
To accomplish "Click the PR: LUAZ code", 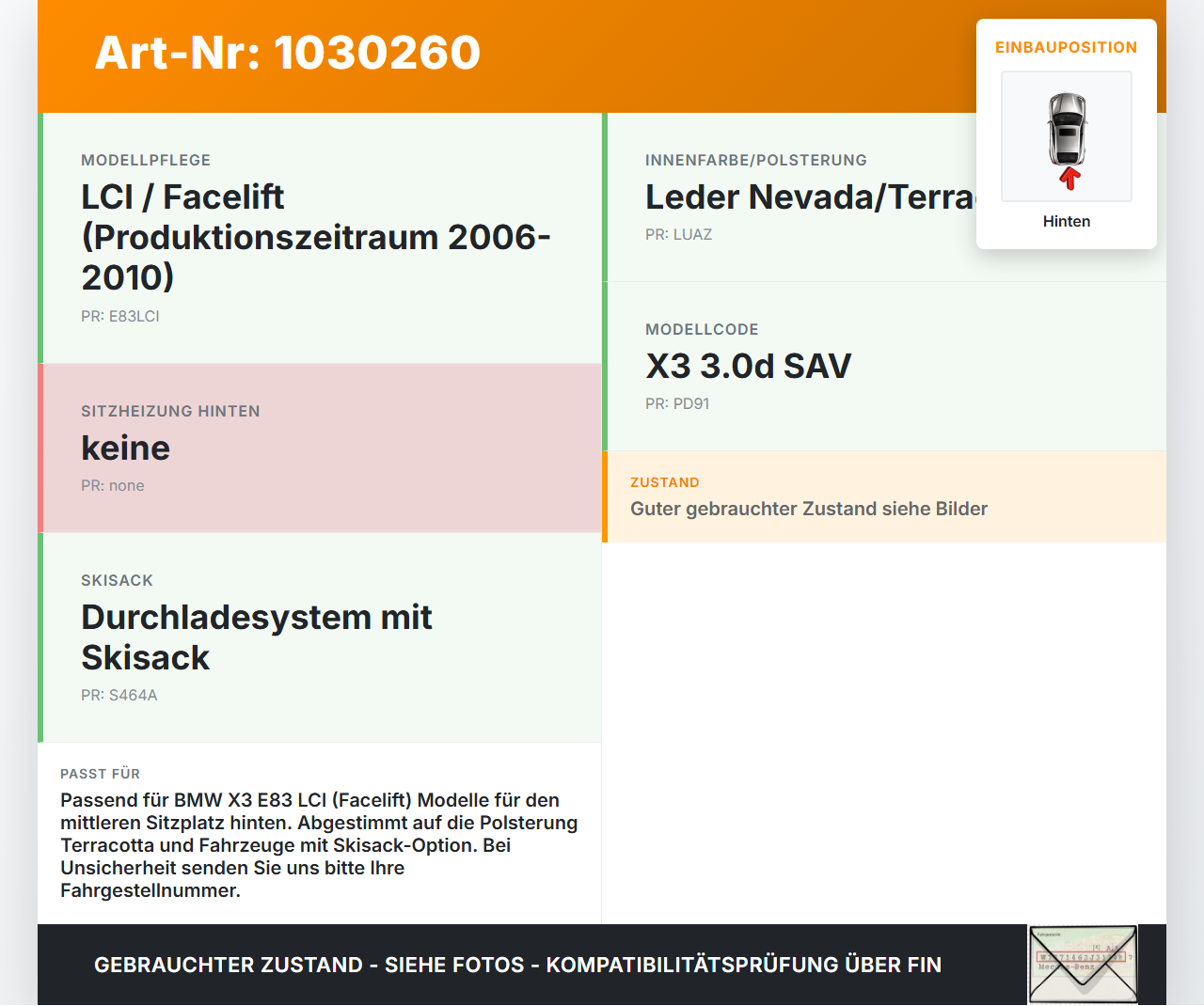I will [x=679, y=235].
